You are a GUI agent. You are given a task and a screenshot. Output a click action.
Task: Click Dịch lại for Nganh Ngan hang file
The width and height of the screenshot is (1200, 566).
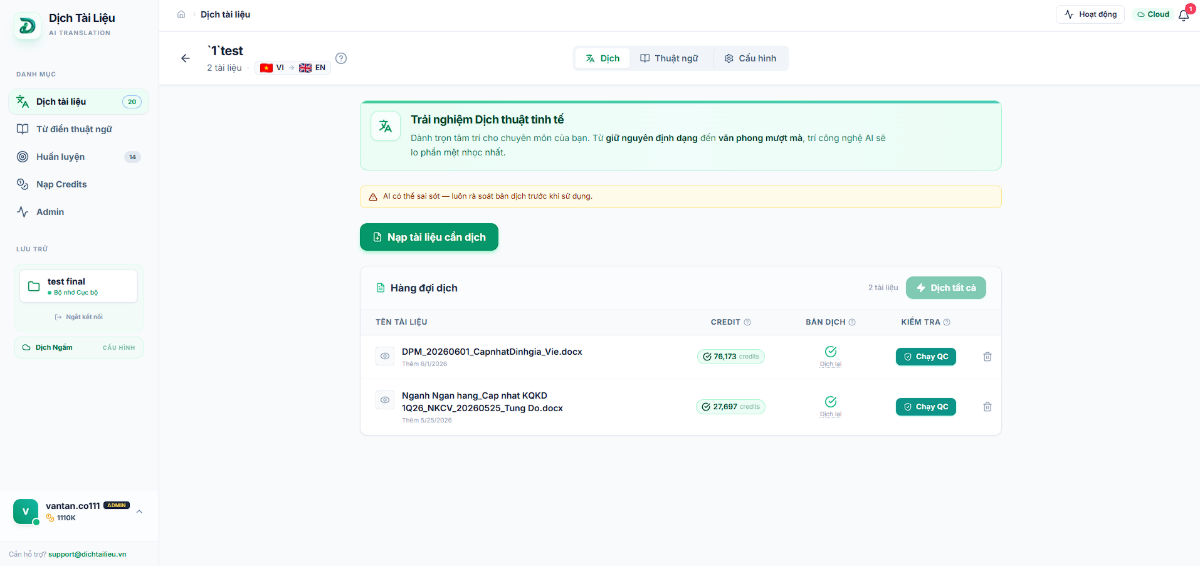(830, 414)
